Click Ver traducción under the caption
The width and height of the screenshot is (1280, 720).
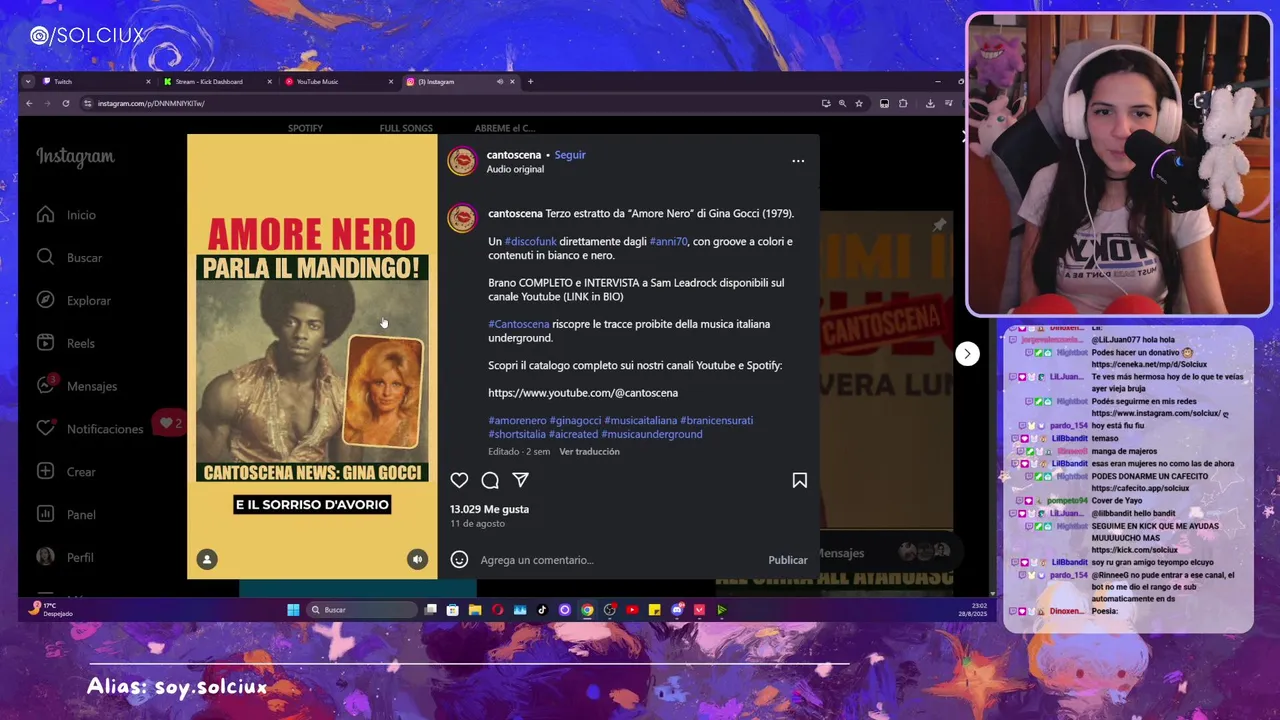[589, 452]
